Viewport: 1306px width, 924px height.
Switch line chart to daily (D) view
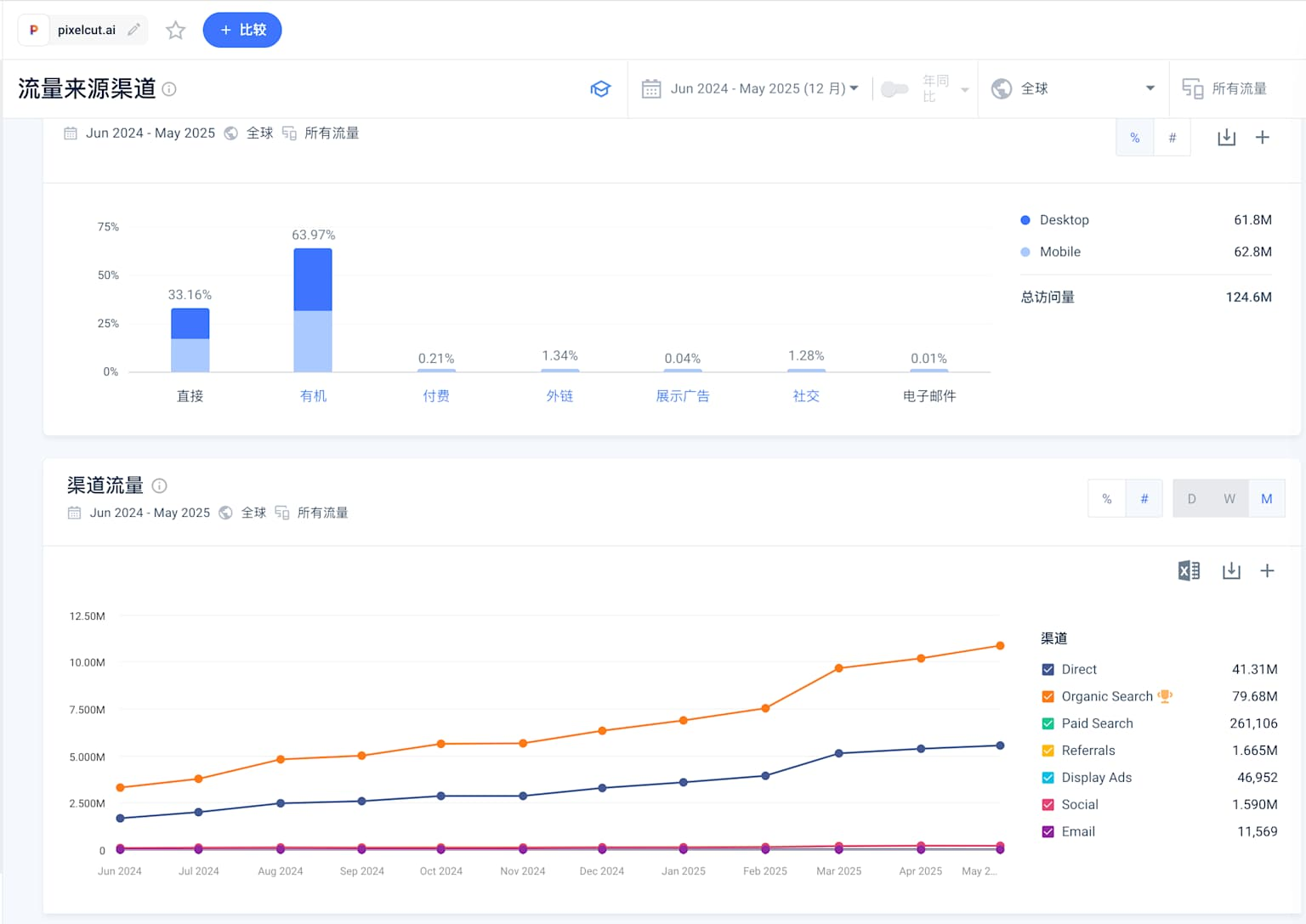(x=1191, y=499)
